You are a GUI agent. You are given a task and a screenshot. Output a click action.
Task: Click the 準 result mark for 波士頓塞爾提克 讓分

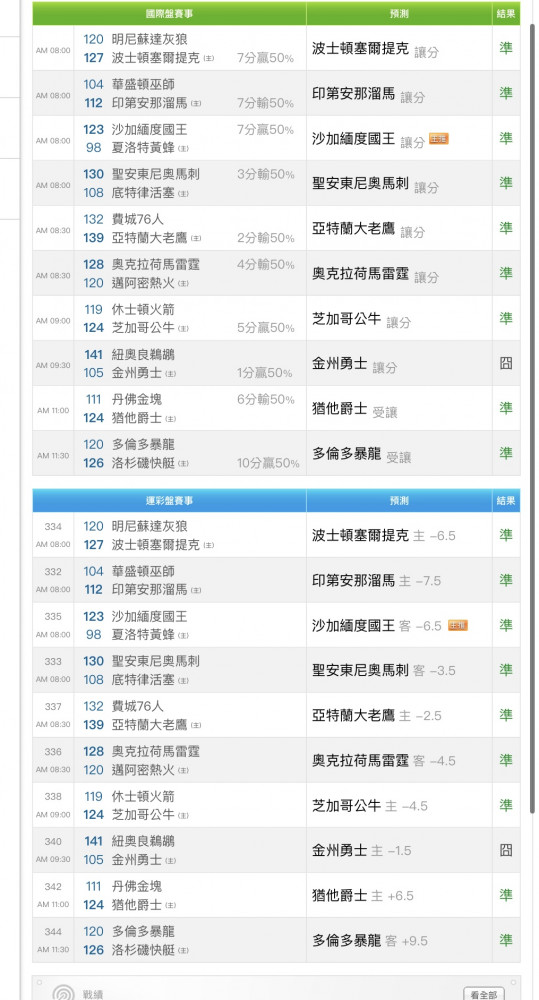pos(506,48)
